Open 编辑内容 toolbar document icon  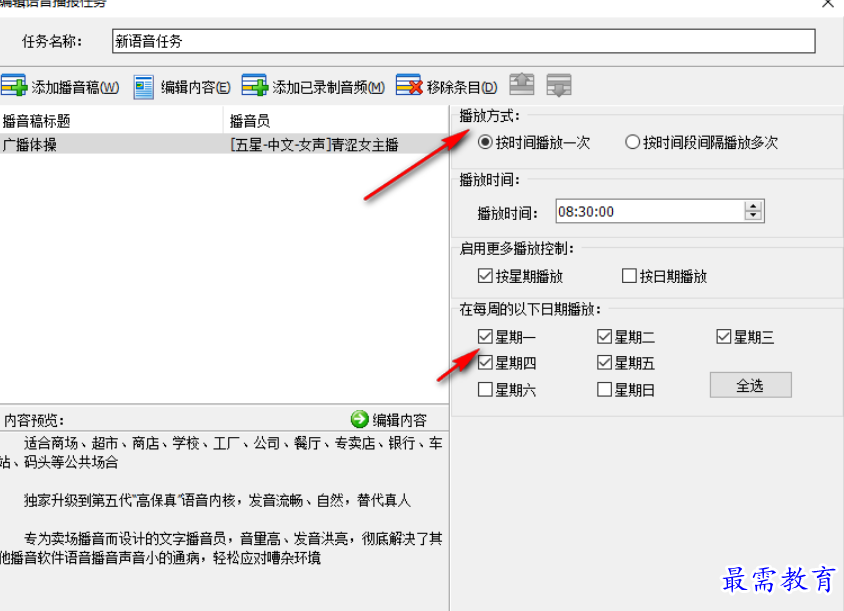[x=144, y=87]
